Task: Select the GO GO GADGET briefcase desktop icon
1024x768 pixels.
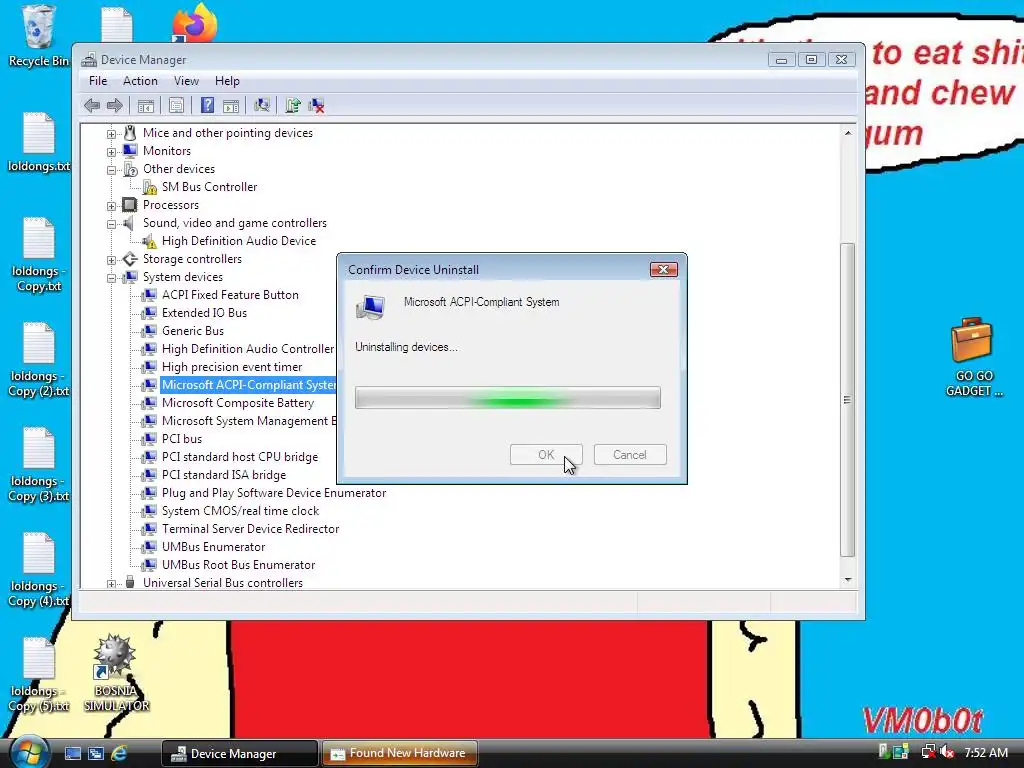Action: point(973,357)
